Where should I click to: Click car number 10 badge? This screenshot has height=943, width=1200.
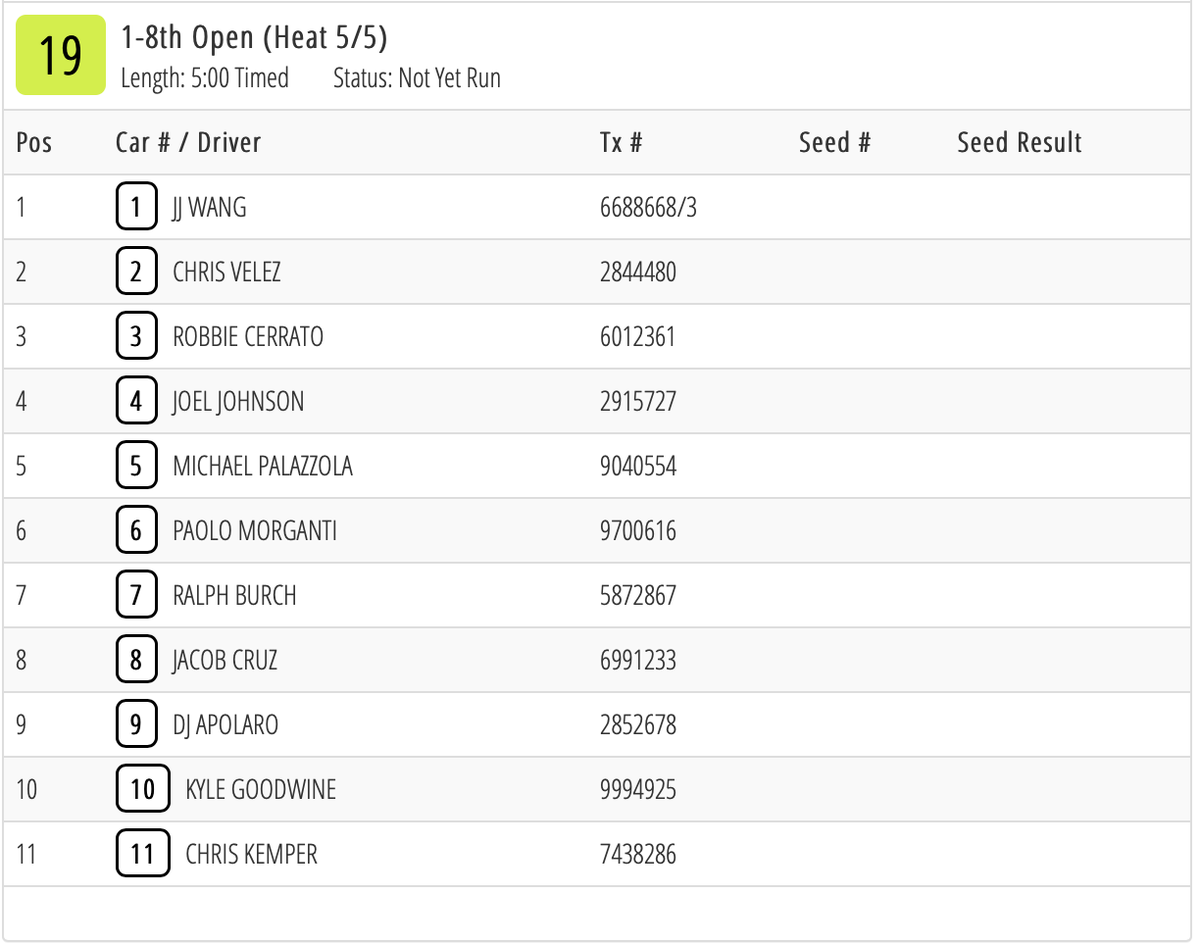pos(142,790)
